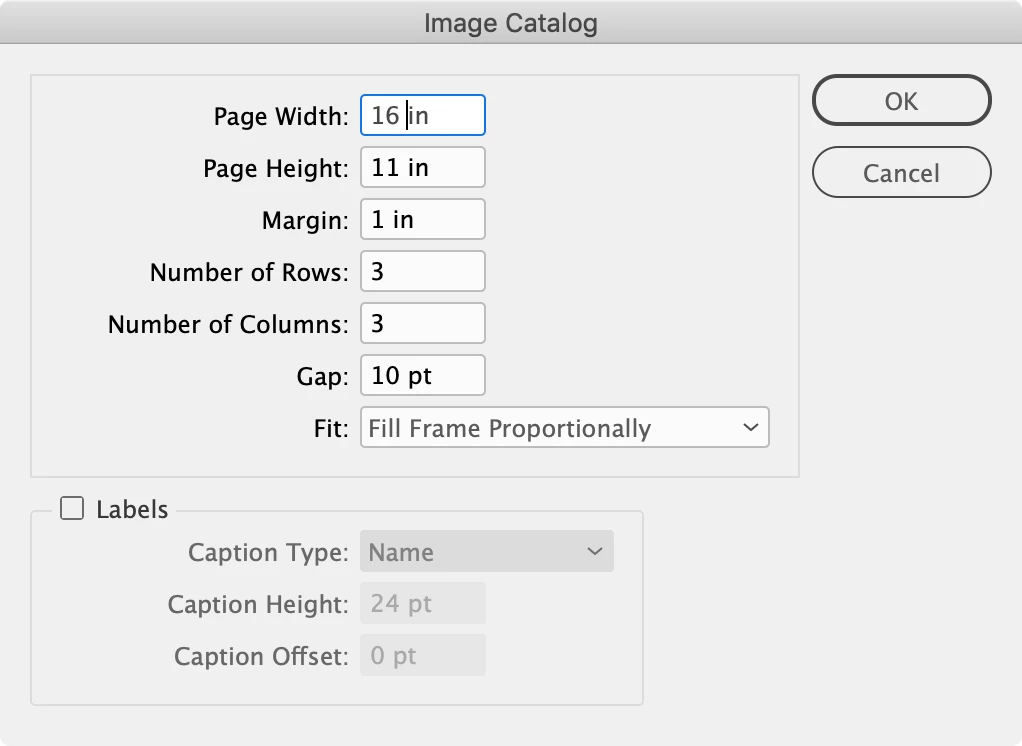Click the Caption Height field

point(422,604)
